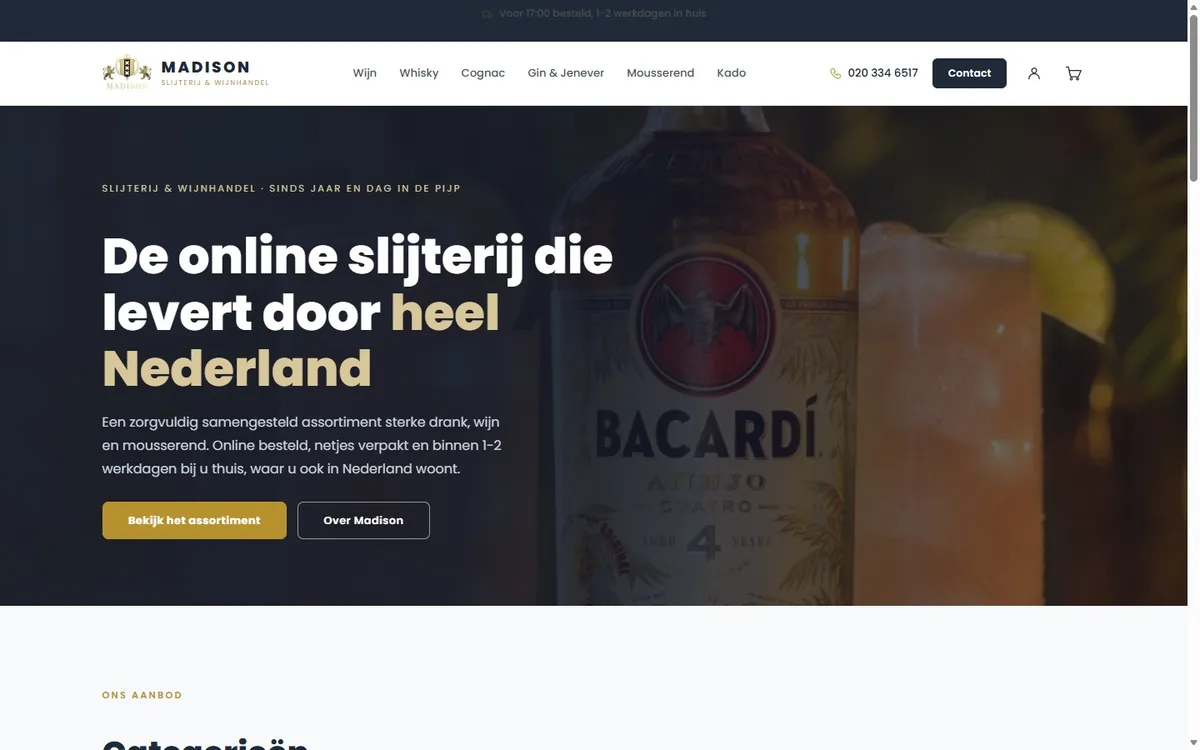
Task: Click the phone handset icon
Action: (835, 73)
